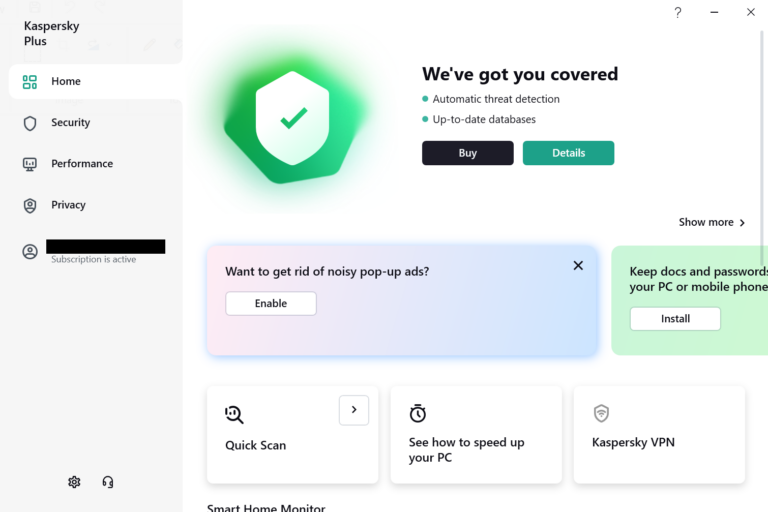
Task: Click the green Details button
Action: [568, 153]
